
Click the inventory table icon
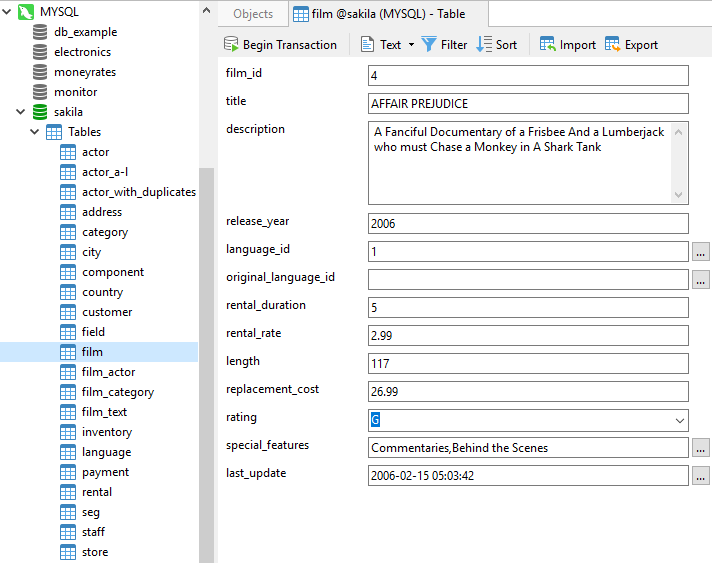[68, 432]
